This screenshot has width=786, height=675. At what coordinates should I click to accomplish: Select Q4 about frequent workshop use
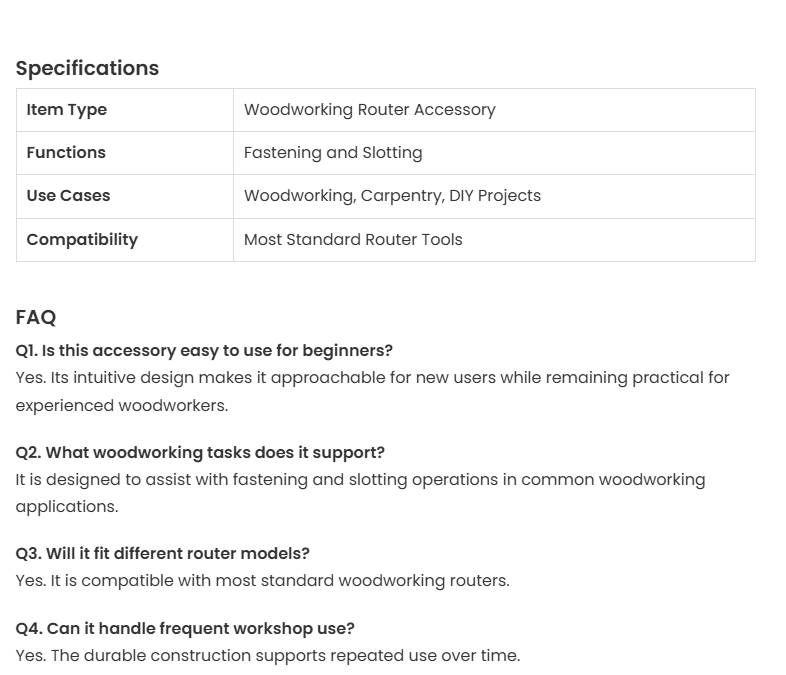tap(185, 629)
